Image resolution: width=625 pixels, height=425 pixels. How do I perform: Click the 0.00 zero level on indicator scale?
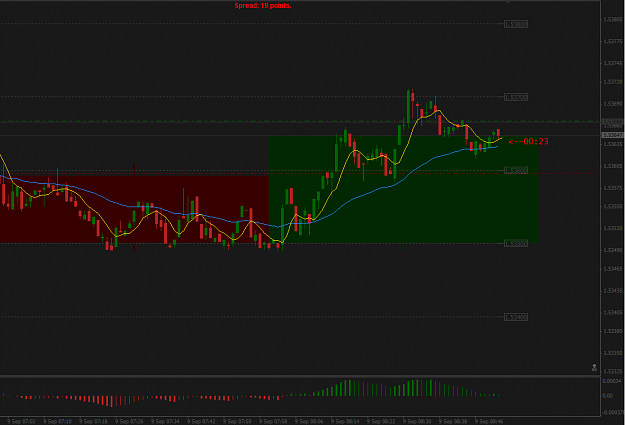[608, 395]
